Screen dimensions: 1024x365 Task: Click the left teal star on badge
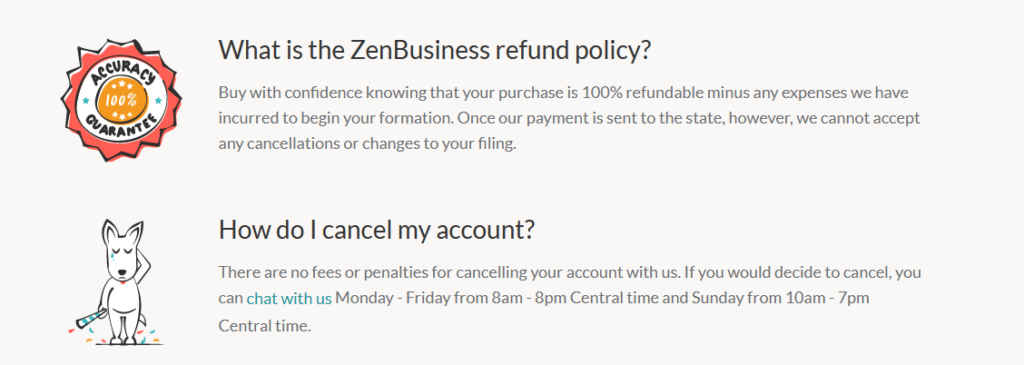(86, 101)
